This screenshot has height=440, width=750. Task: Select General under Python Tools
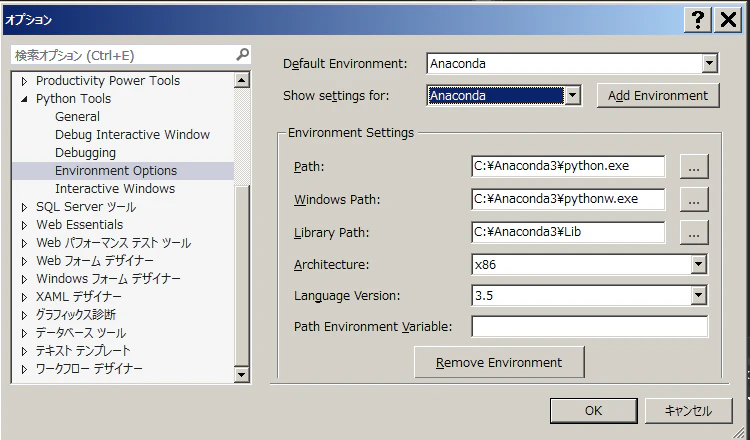[77, 117]
